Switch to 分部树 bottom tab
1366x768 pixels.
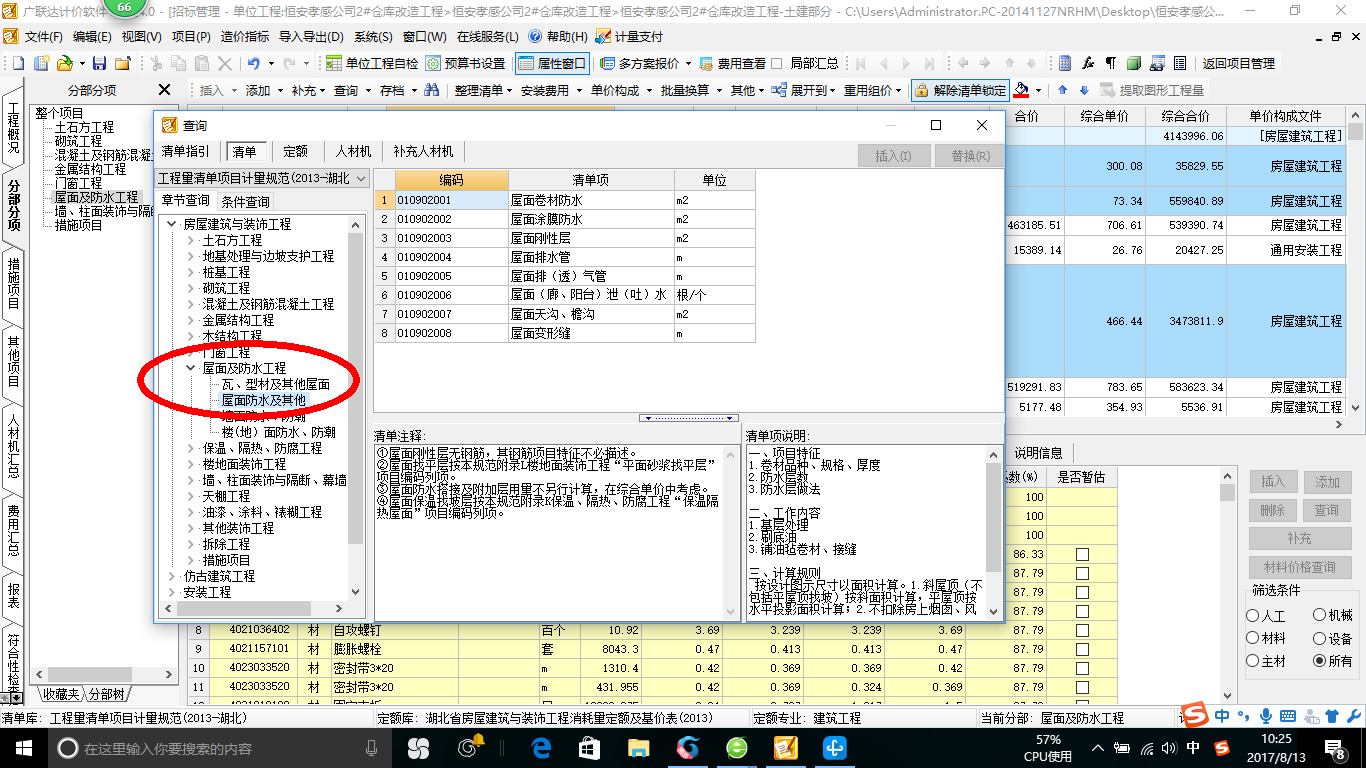click(106, 694)
